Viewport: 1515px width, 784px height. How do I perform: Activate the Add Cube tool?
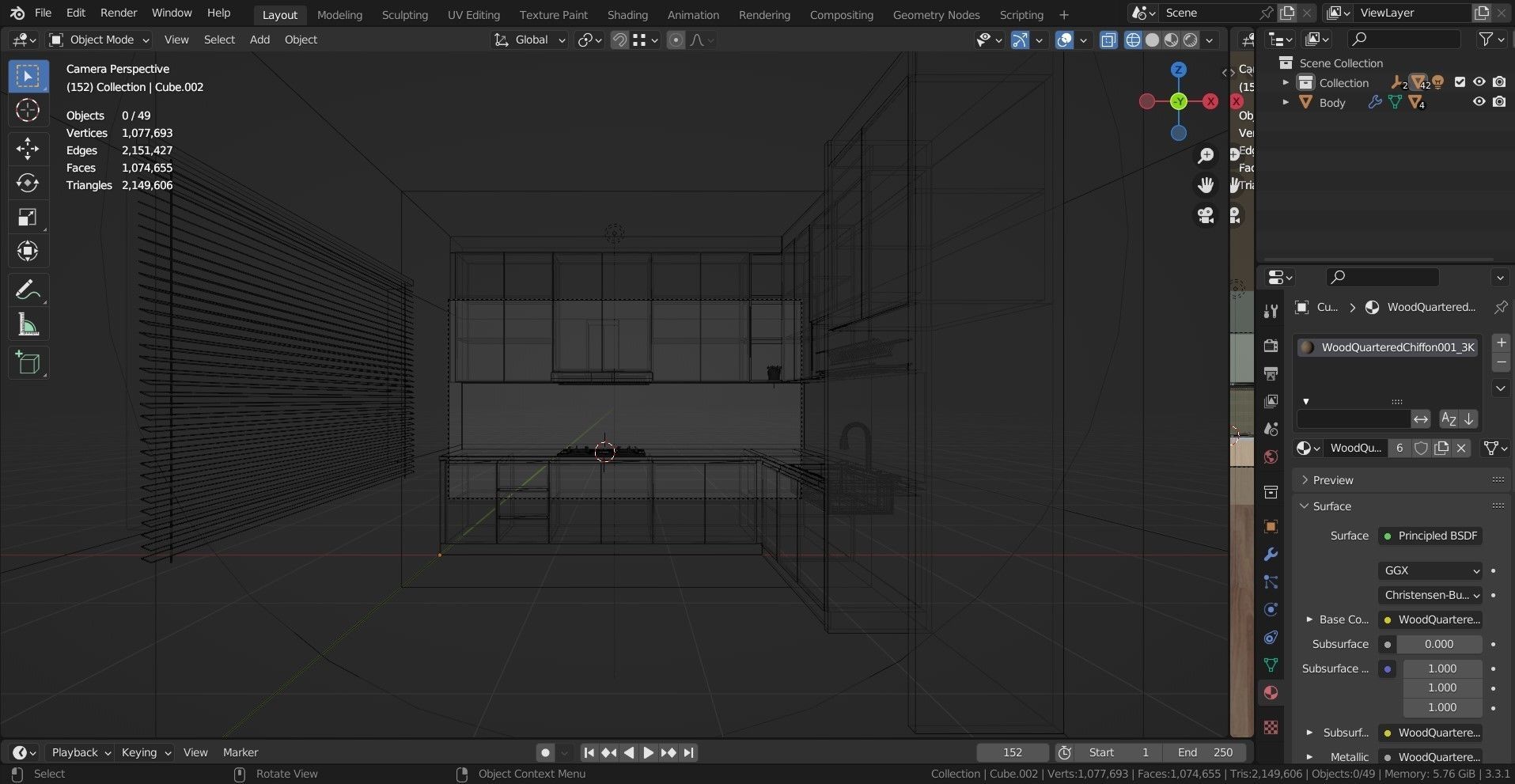(x=28, y=363)
